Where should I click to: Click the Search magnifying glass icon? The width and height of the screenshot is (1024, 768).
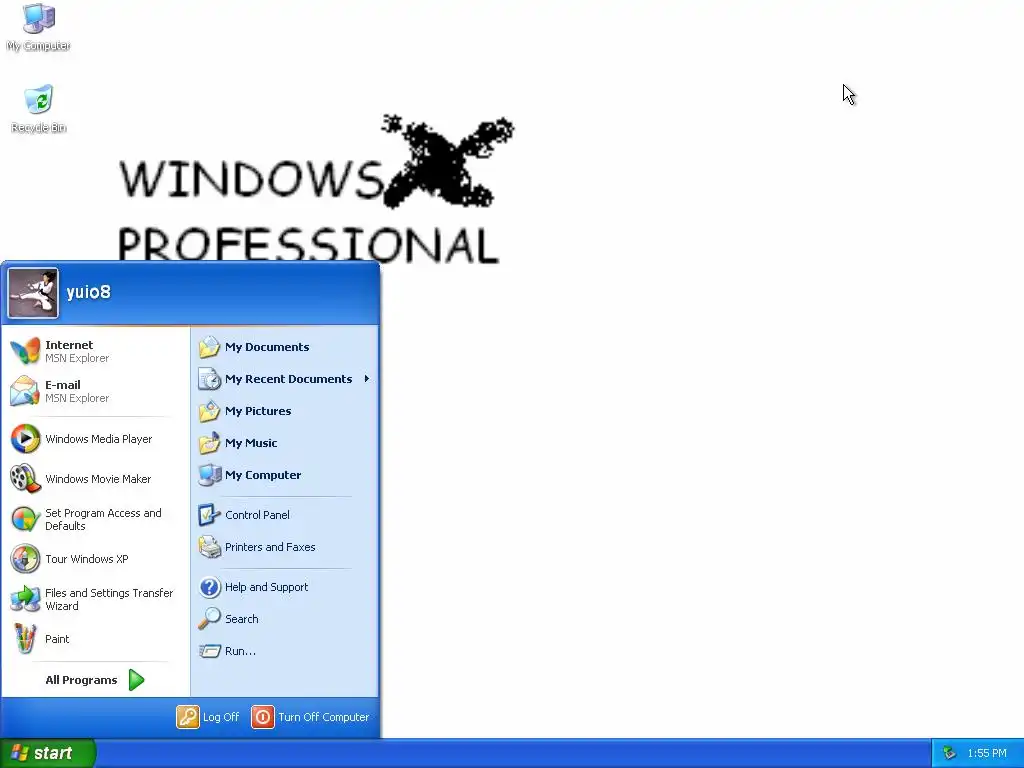210,618
